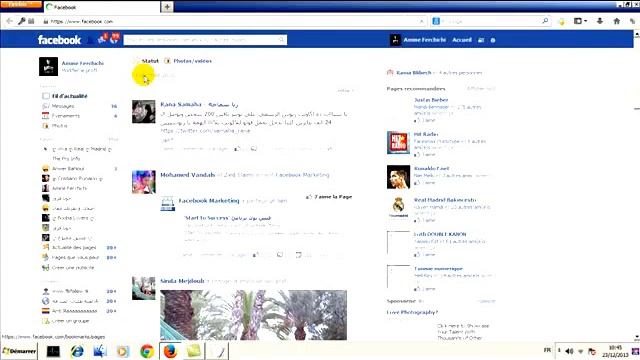This screenshot has height=360, width=640.
Task: Click the calendar icon beside Événements
Action: (x=45, y=116)
